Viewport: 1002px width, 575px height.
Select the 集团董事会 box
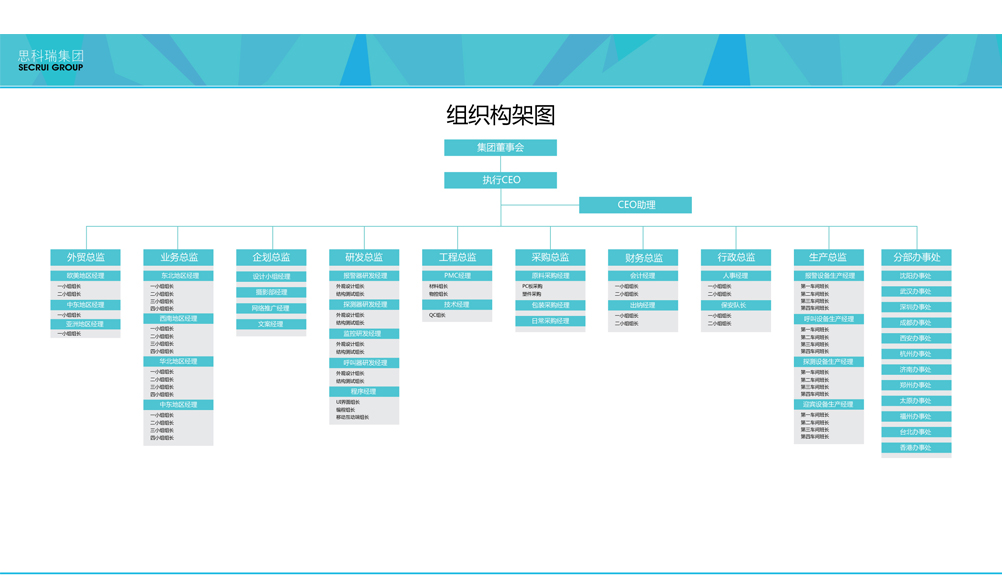point(500,148)
